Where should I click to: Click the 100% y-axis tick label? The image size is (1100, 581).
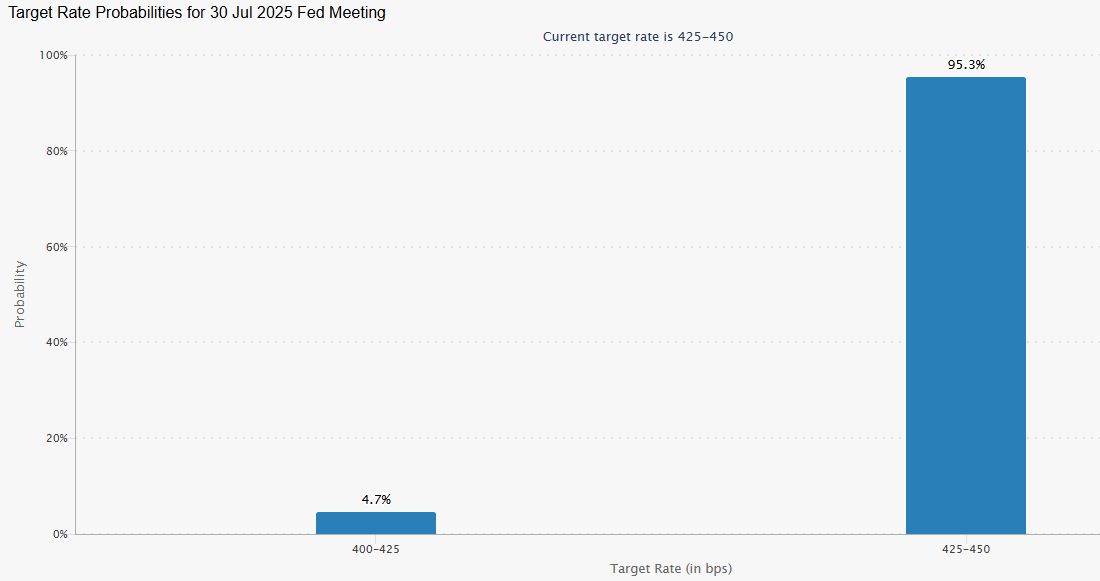point(53,55)
